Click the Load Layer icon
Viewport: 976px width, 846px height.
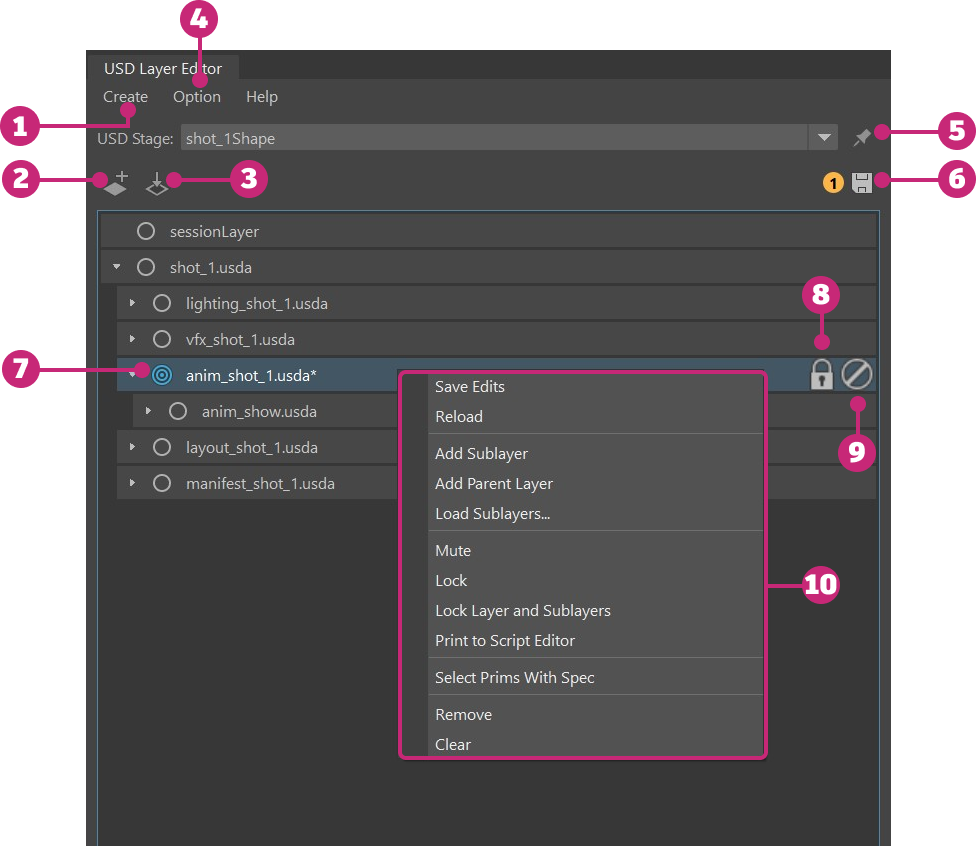(157, 183)
